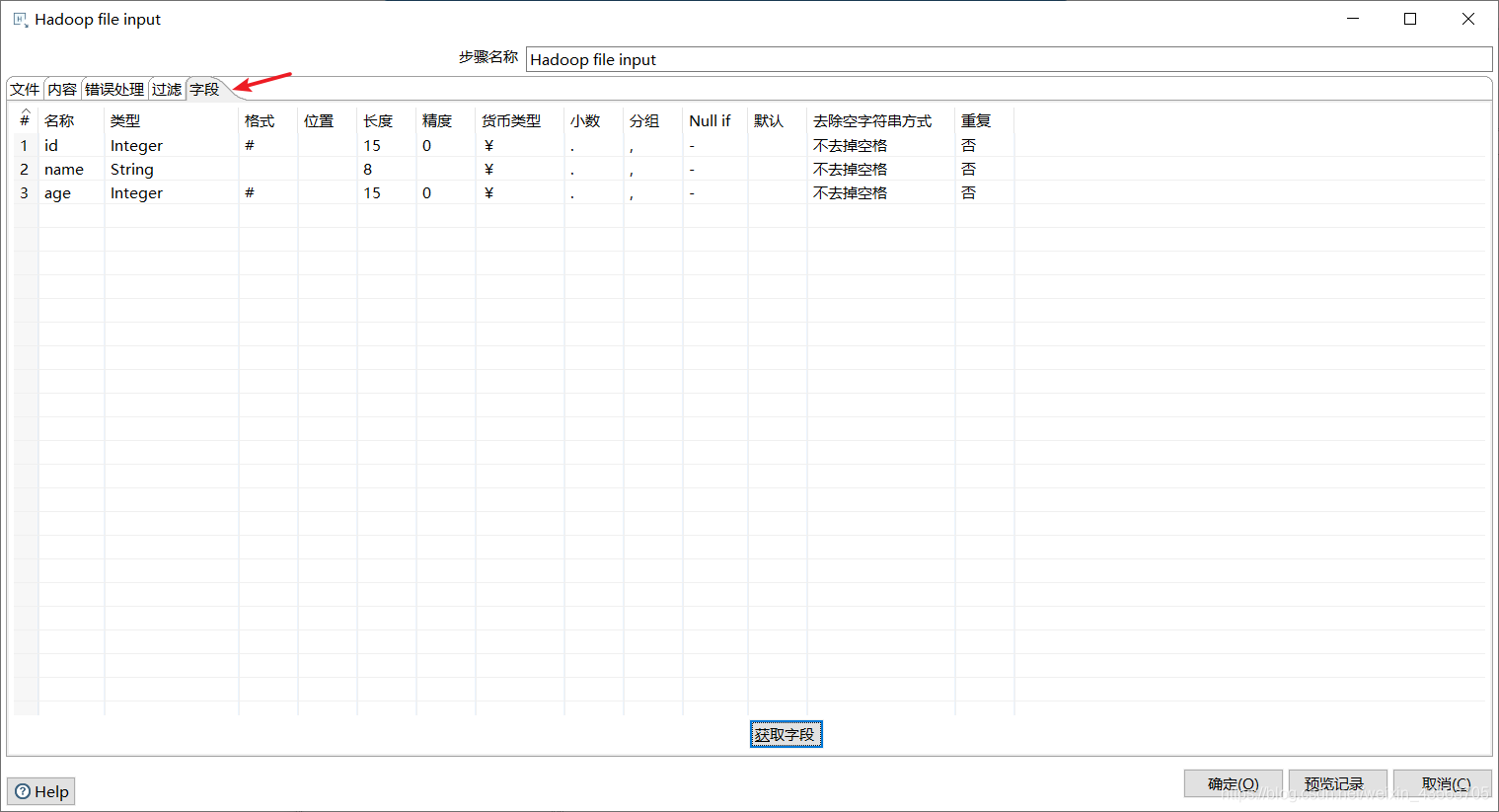This screenshot has width=1499, height=812.
Task: Click the 位置 column header
Action: [328, 120]
